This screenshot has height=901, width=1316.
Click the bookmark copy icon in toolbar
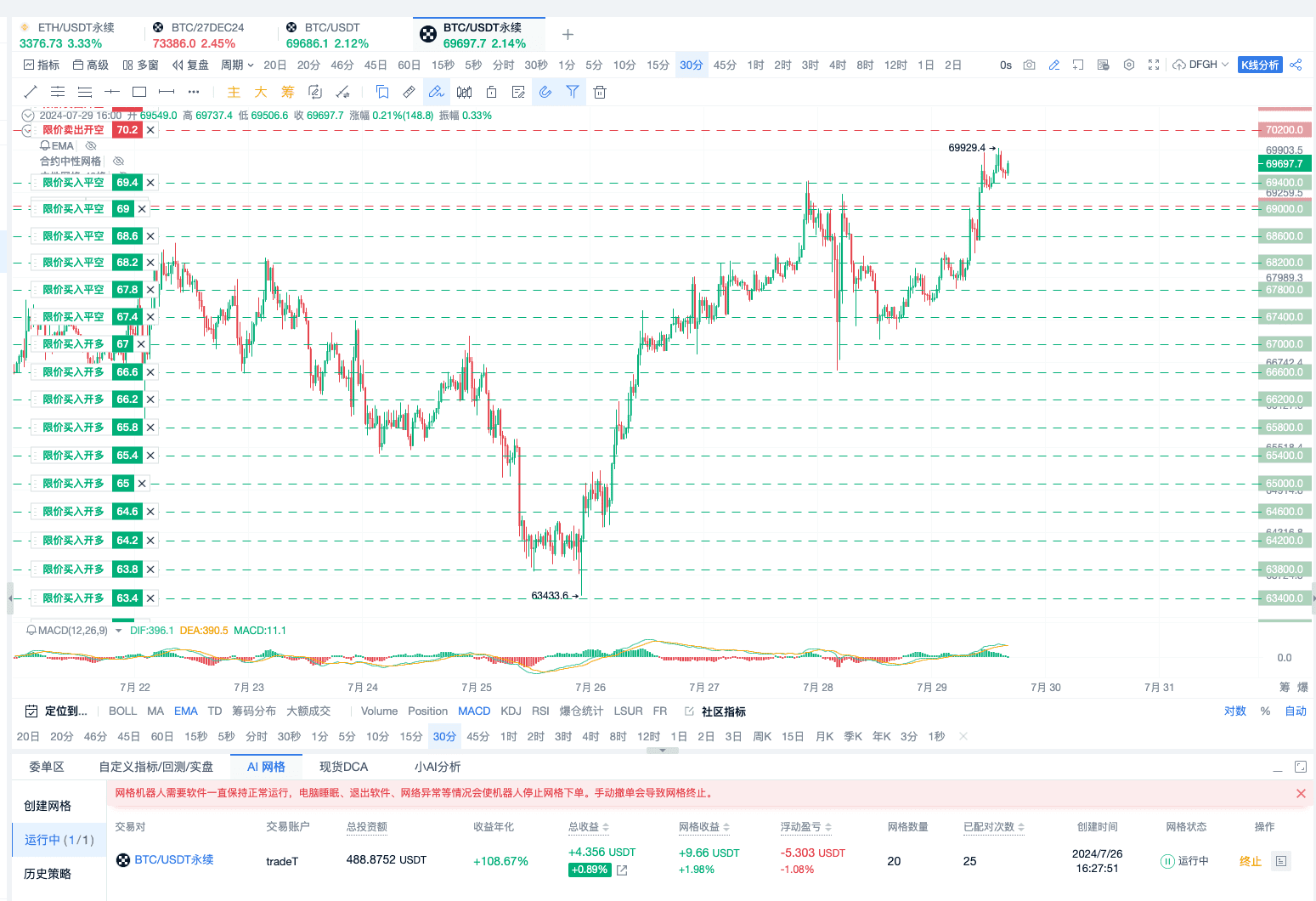point(382,92)
